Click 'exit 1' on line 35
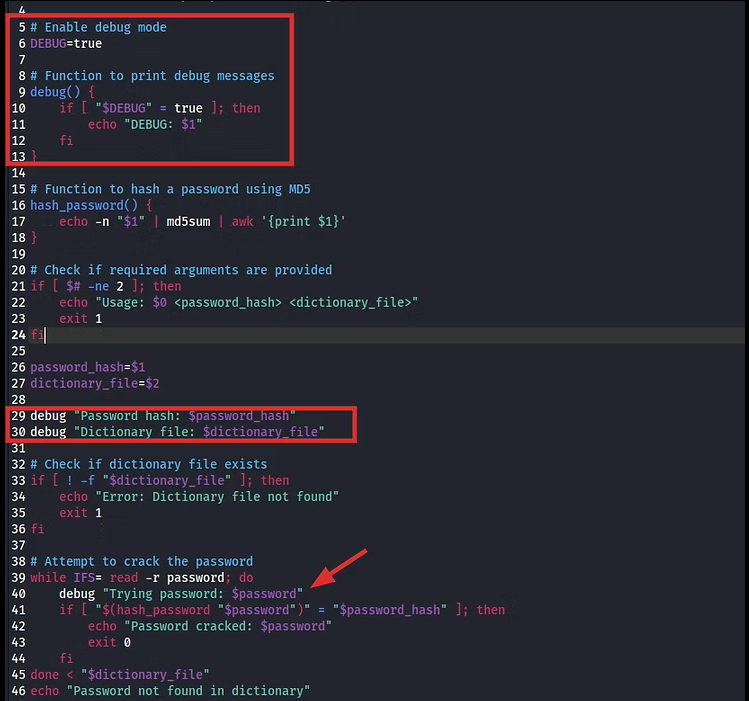749x701 pixels. tap(80, 513)
